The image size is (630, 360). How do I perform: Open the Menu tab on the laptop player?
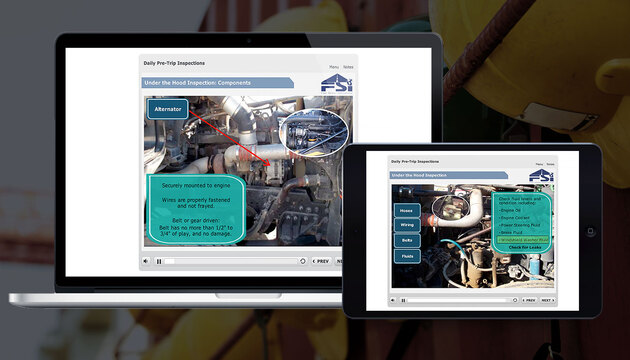334,67
